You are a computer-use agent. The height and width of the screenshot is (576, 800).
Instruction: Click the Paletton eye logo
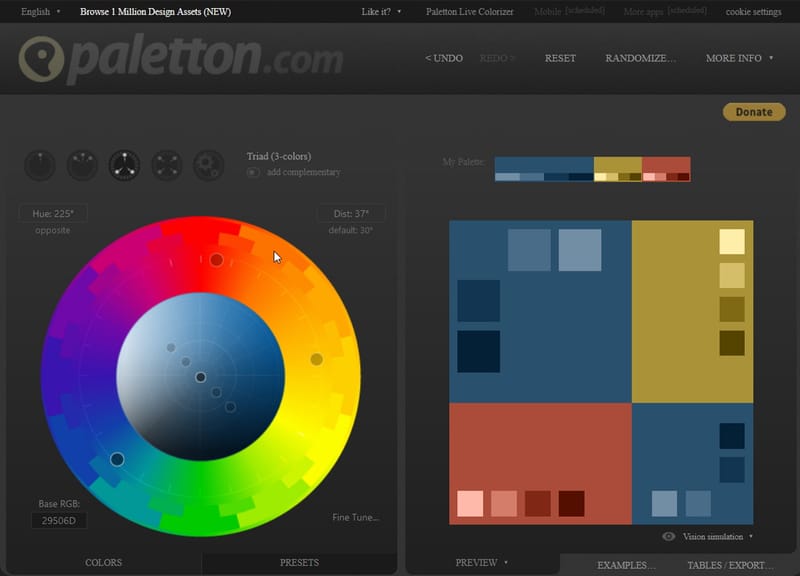pos(42,57)
